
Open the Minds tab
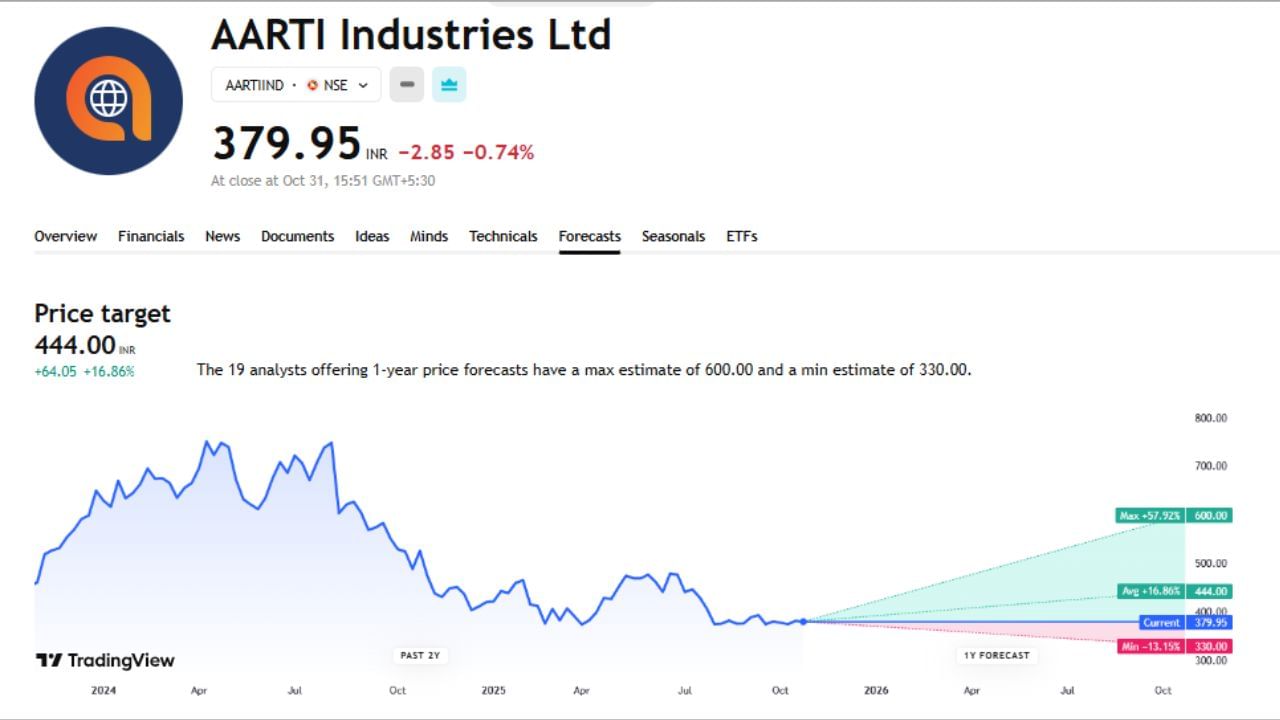tap(429, 236)
